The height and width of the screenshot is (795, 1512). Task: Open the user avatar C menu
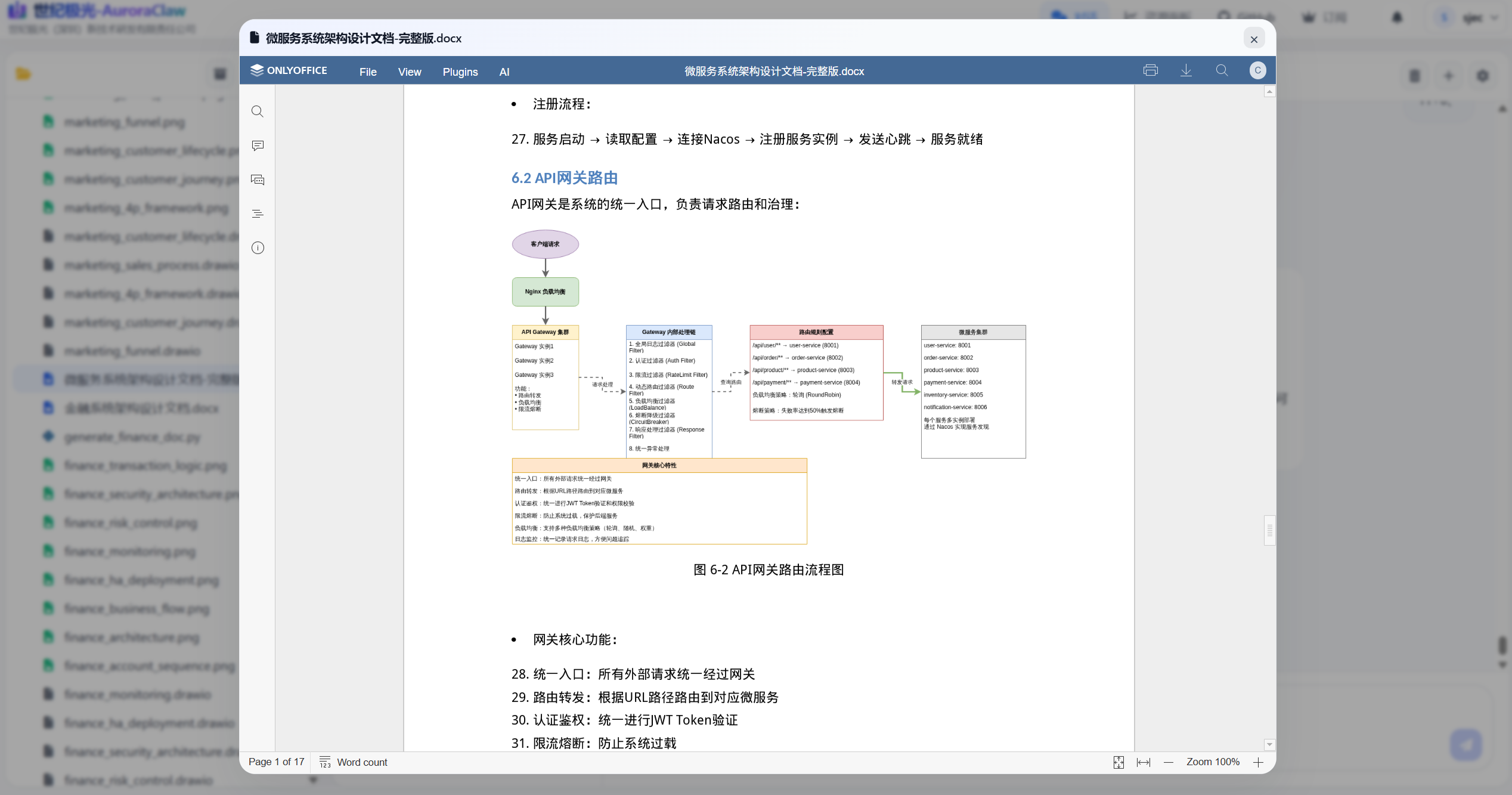(1258, 70)
